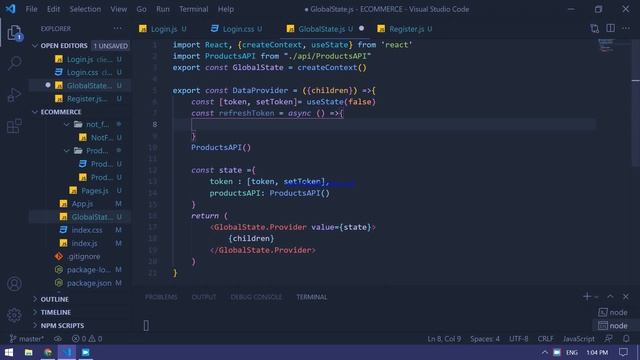The width and height of the screenshot is (640, 360).
Task: Close the terminal panel
Action: (626, 297)
